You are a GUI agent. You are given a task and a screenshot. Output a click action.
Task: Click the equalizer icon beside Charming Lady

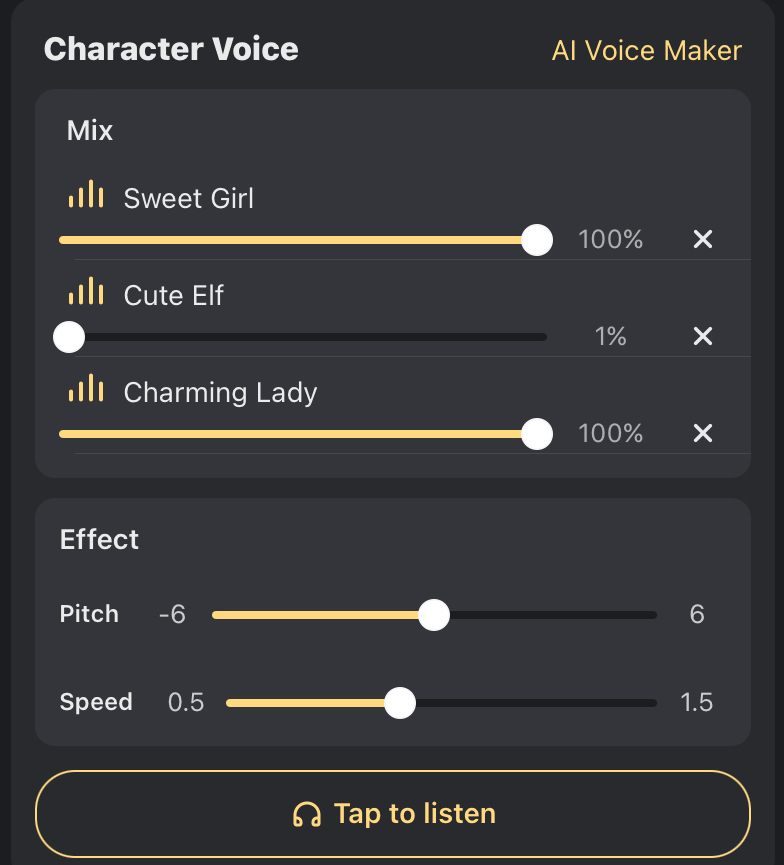[86, 389]
